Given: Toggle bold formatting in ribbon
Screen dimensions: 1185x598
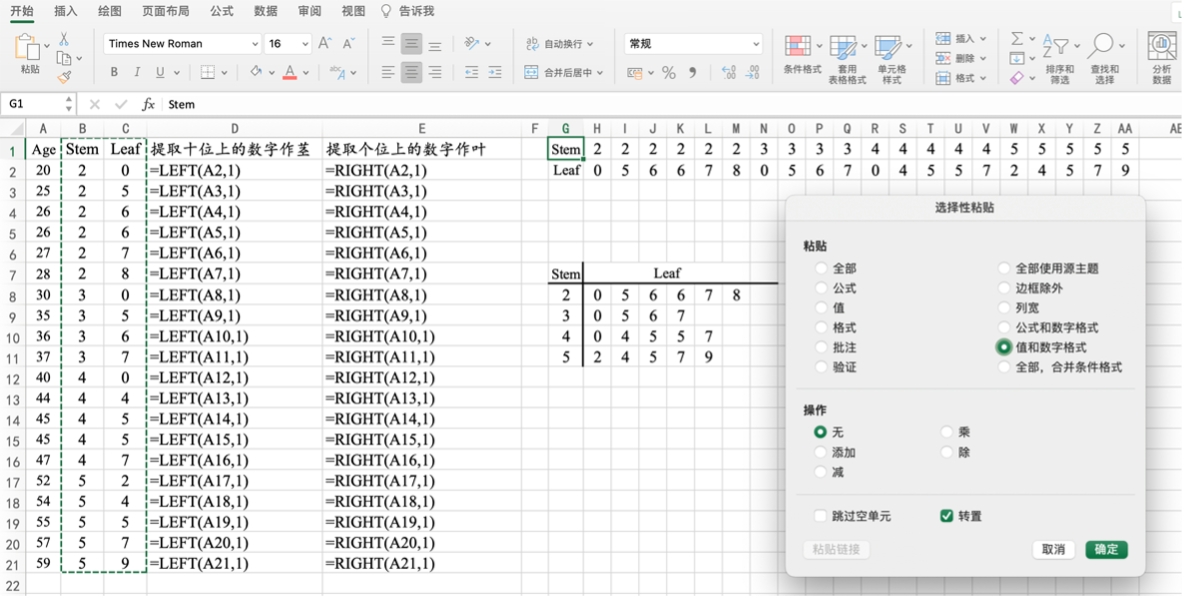Looking at the screenshot, I should tap(114, 72).
